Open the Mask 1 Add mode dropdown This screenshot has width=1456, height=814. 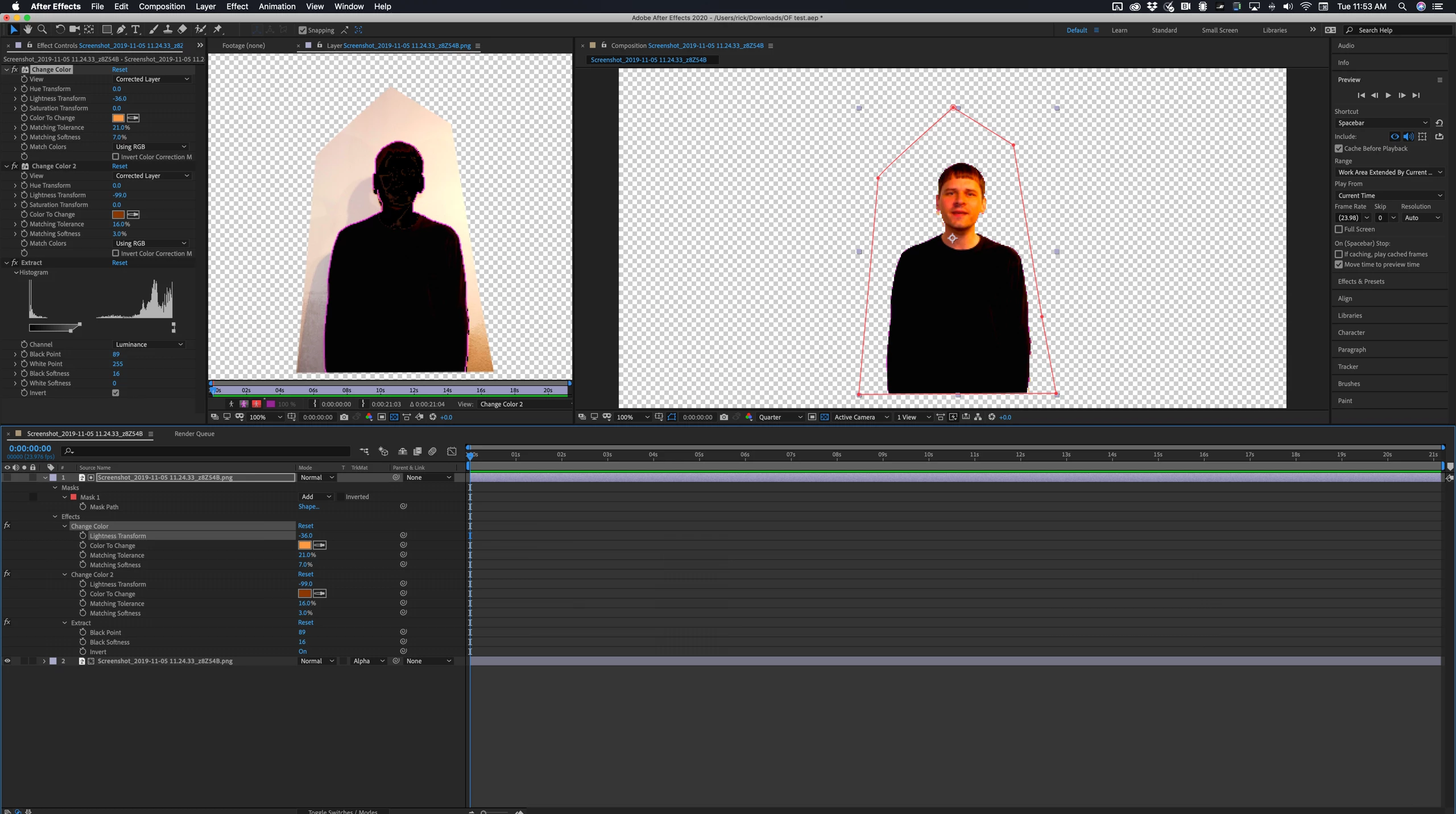(x=315, y=497)
